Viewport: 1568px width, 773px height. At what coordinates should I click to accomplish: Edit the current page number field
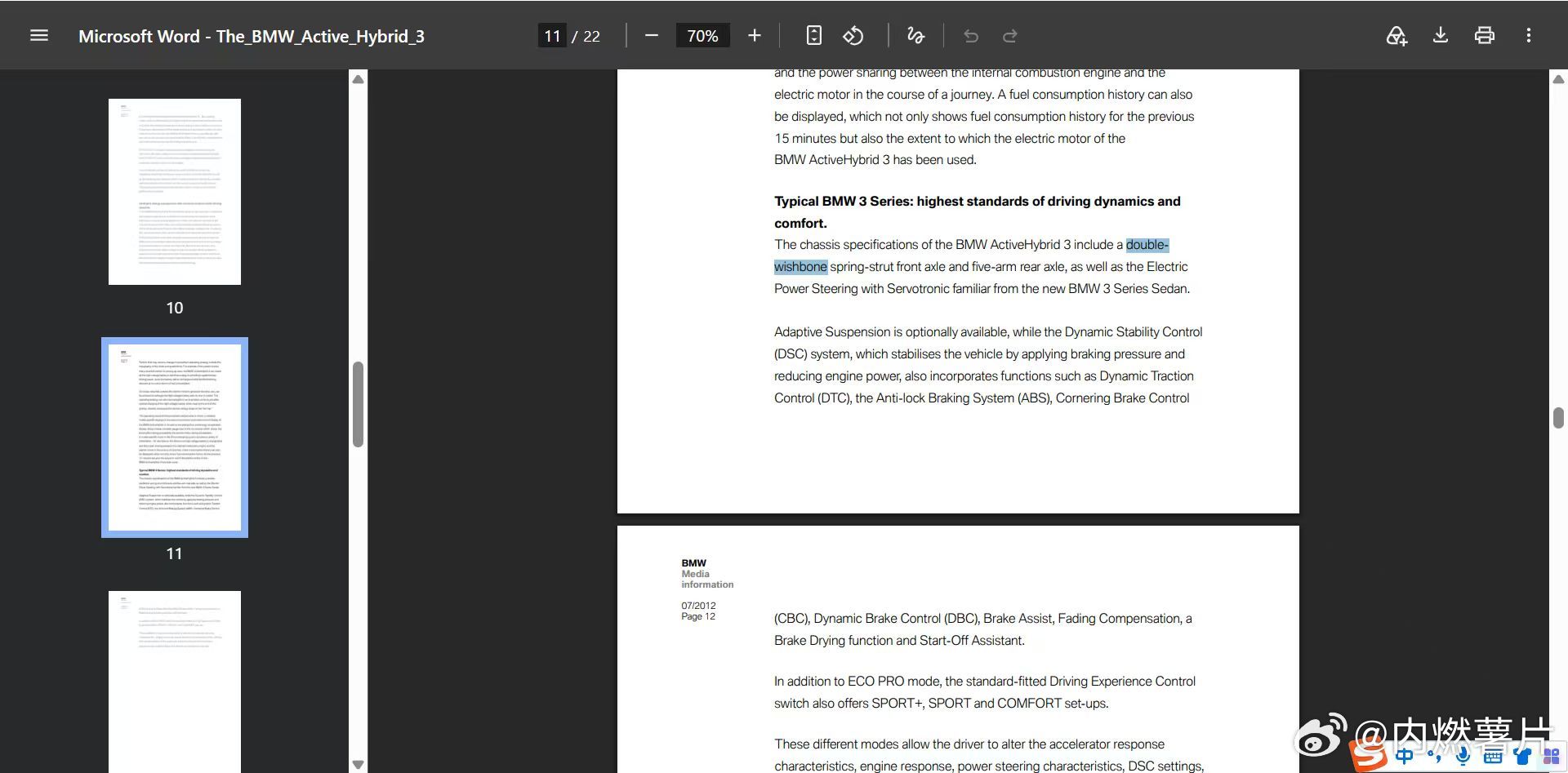(x=552, y=36)
